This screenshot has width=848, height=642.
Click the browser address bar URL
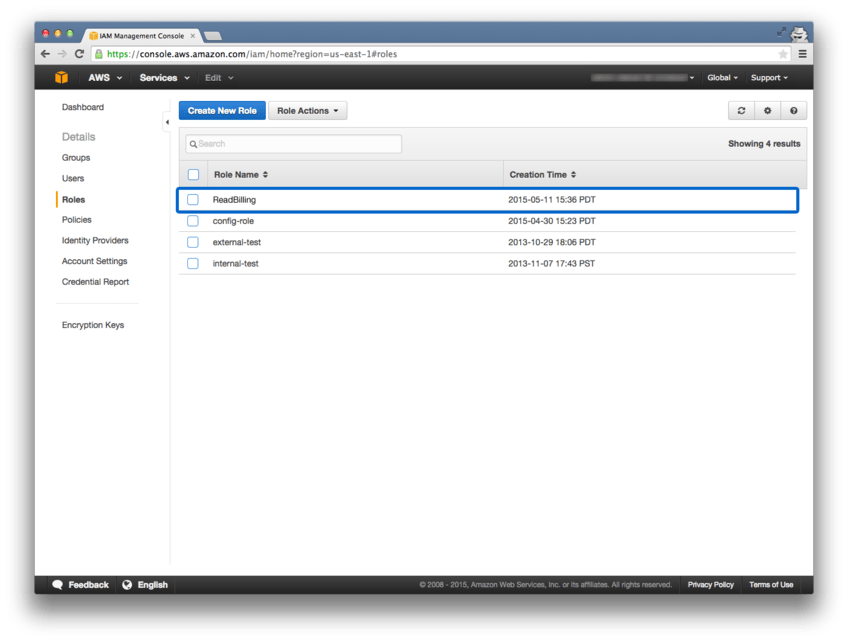252,54
